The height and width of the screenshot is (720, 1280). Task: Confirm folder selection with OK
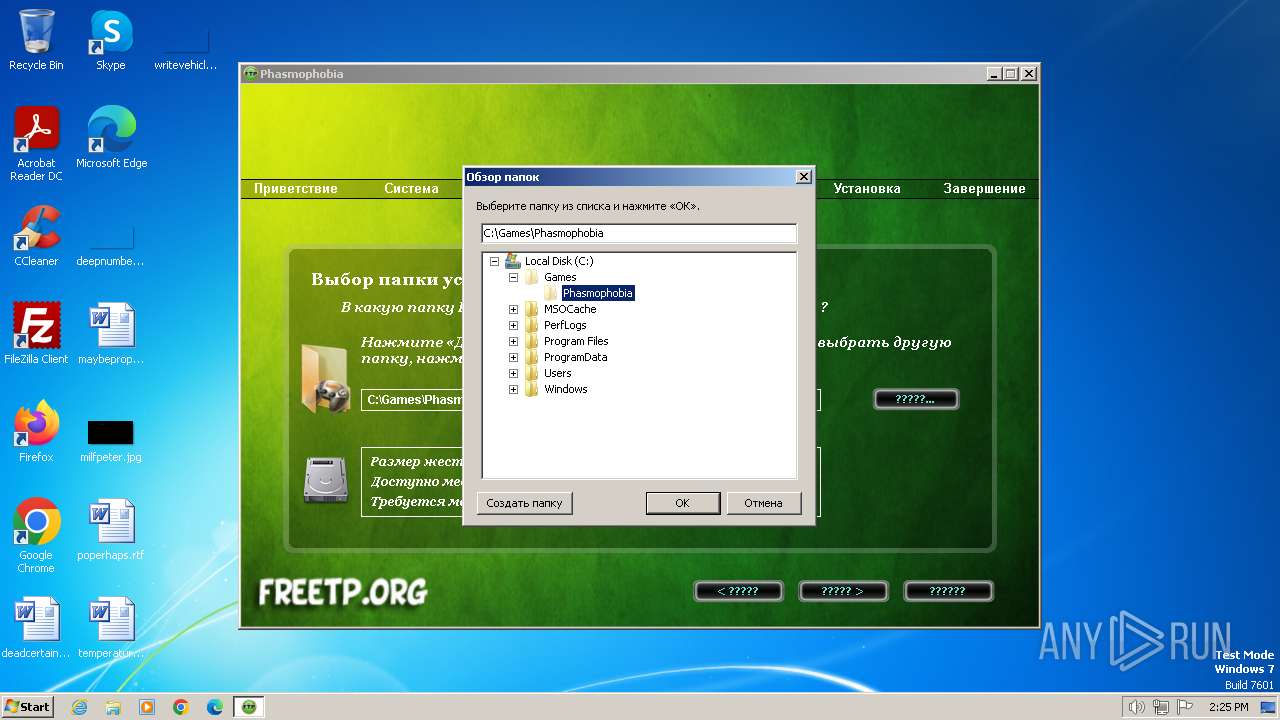pyautogui.click(x=682, y=503)
